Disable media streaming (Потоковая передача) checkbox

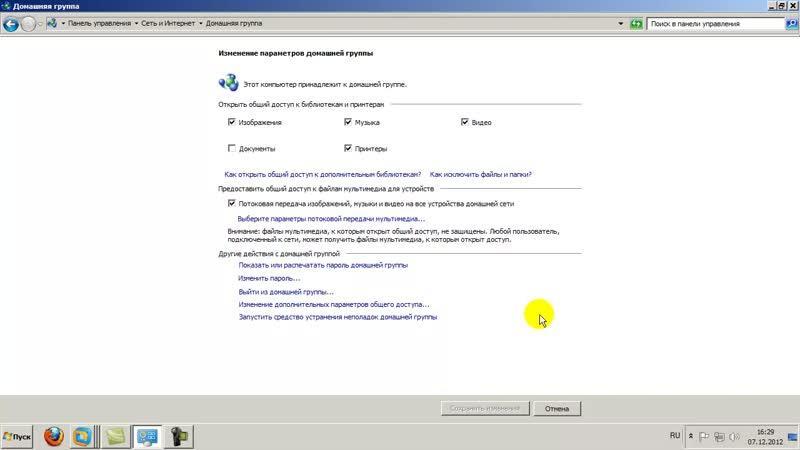tap(232, 203)
